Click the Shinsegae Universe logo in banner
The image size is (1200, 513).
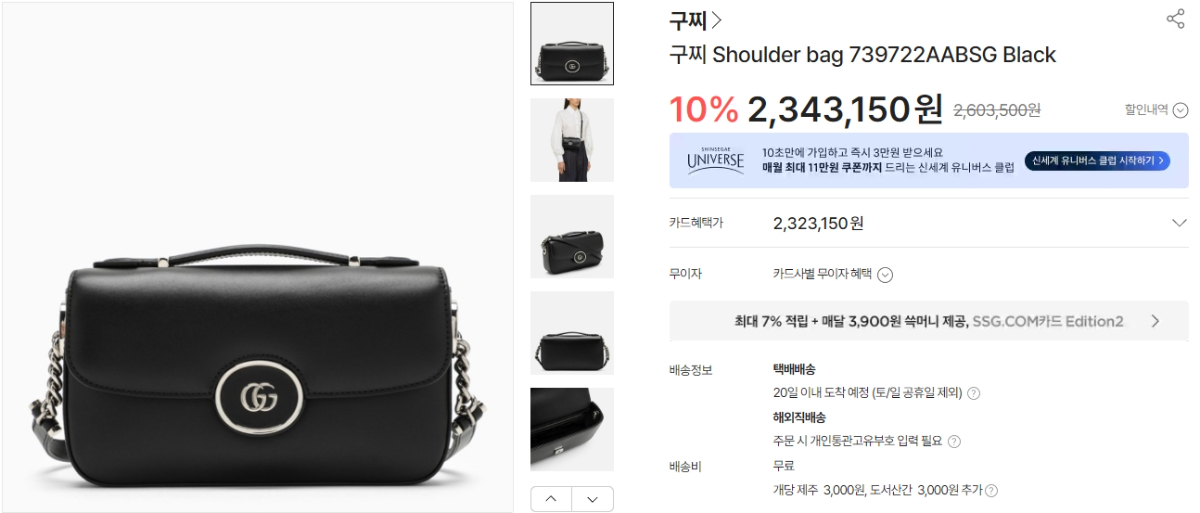(x=715, y=160)
